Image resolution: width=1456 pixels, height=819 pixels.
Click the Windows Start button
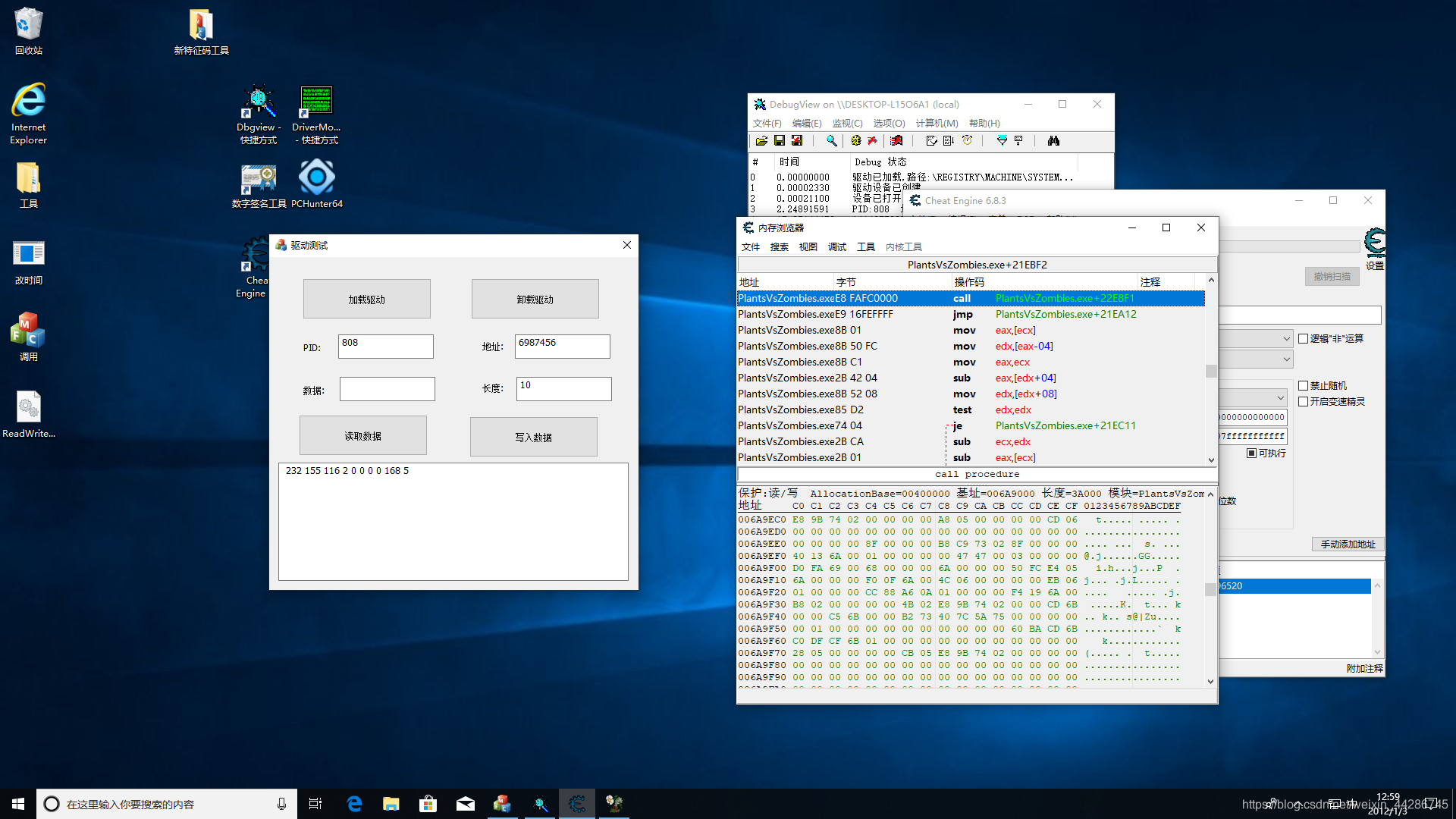pos(18,804)
